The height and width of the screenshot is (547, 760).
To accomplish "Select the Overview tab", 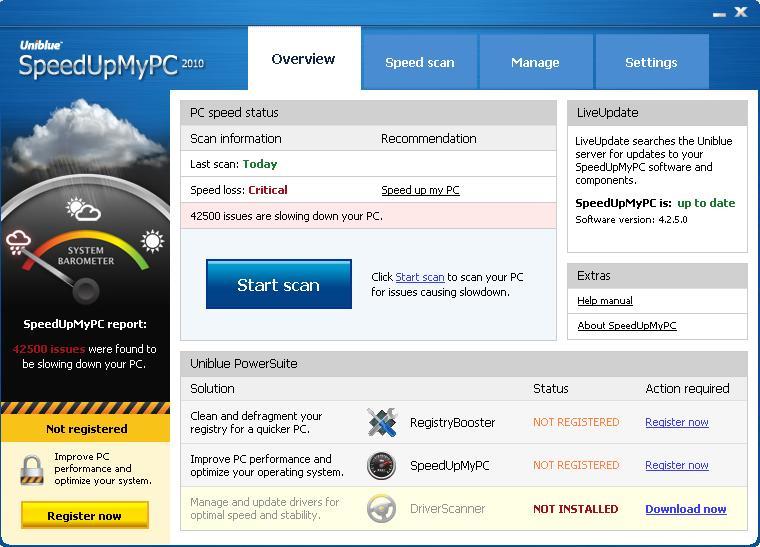I will [303, 59].
